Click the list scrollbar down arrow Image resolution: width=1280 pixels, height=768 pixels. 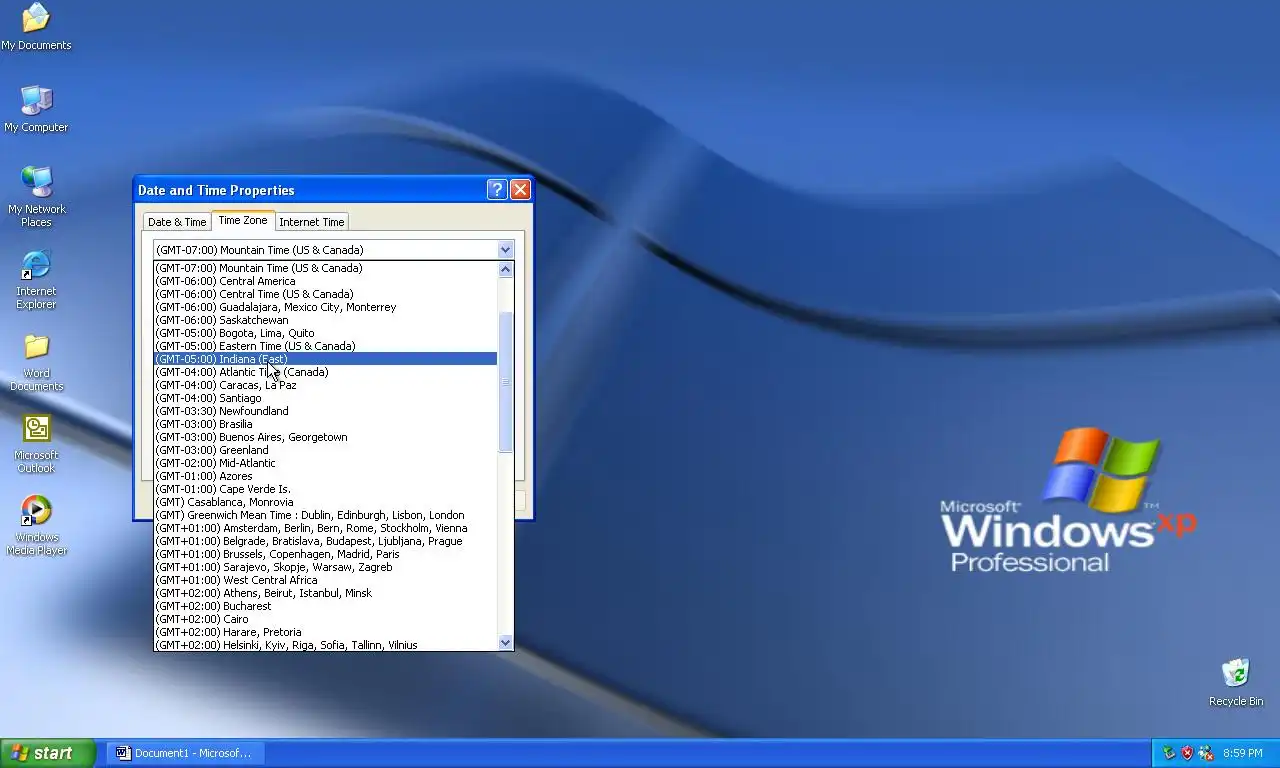coord(505,642)
